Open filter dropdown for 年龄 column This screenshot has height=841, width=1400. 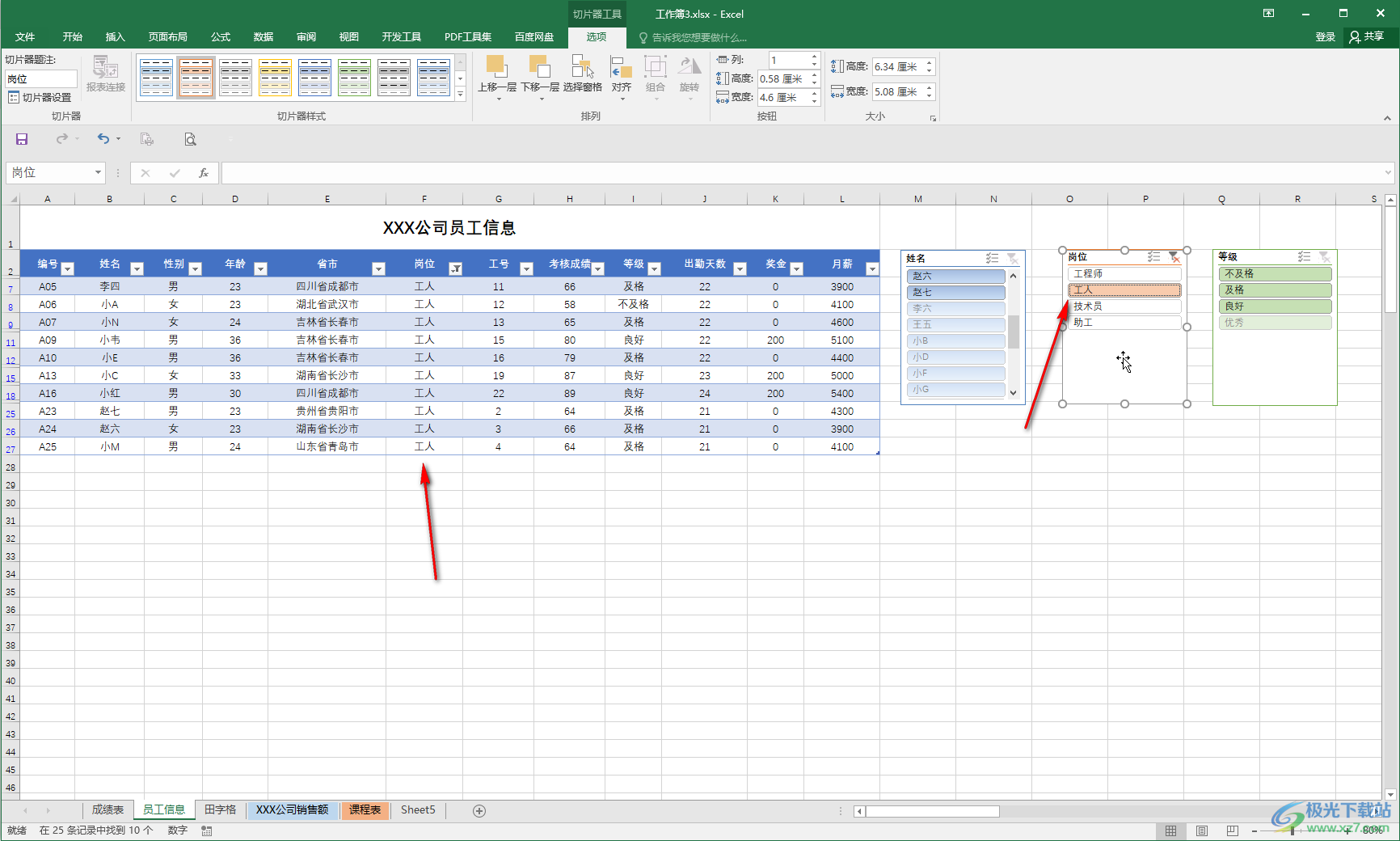(260, 268)
